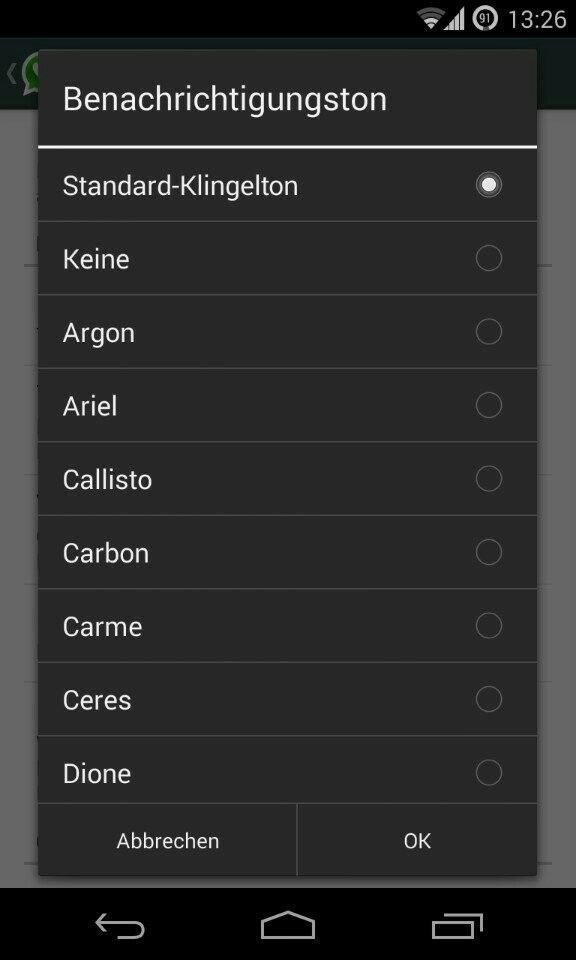Open the recent apps overview icon

[457, 925]
